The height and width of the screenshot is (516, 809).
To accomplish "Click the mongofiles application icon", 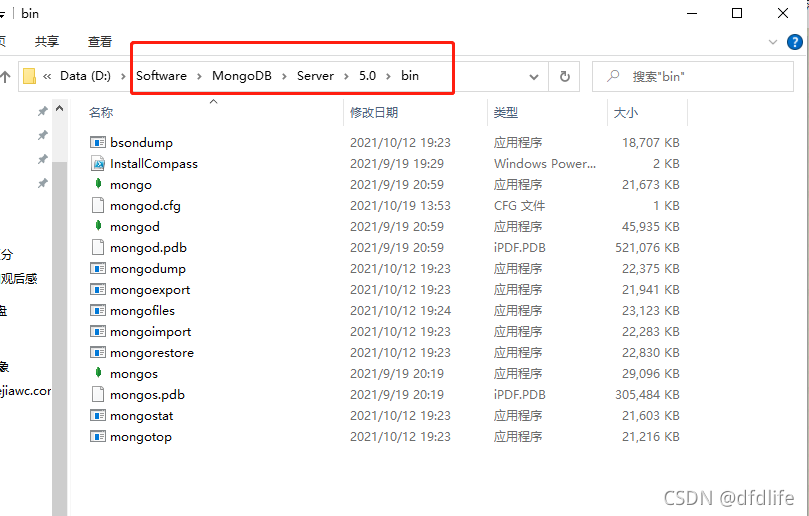I will pyautogui.click(x=98, y=311).
